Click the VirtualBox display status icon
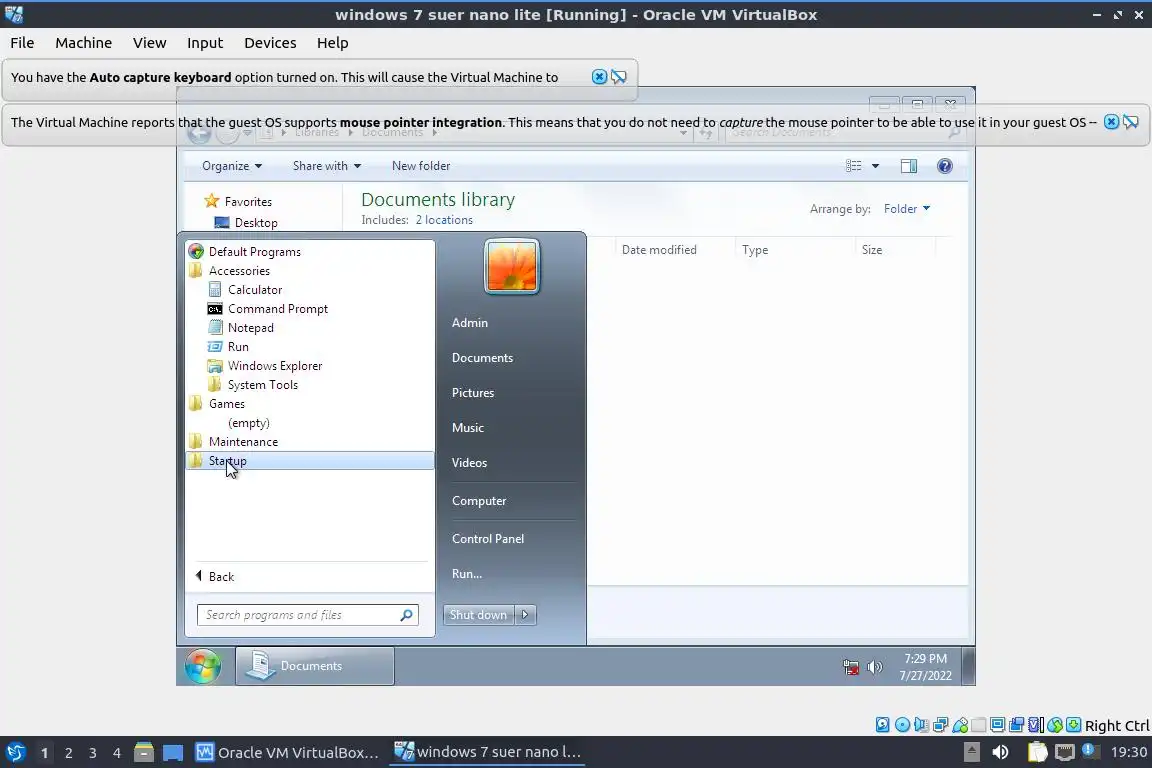 (998, 725)
